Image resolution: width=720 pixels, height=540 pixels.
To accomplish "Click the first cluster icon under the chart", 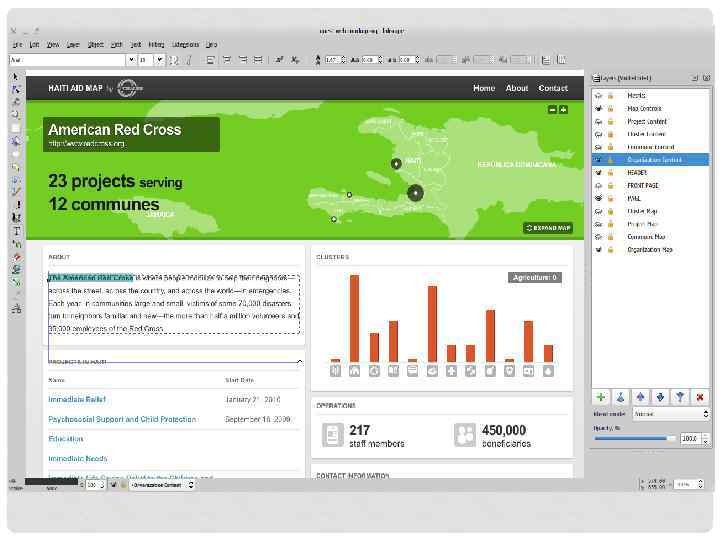I will (336, 371).
